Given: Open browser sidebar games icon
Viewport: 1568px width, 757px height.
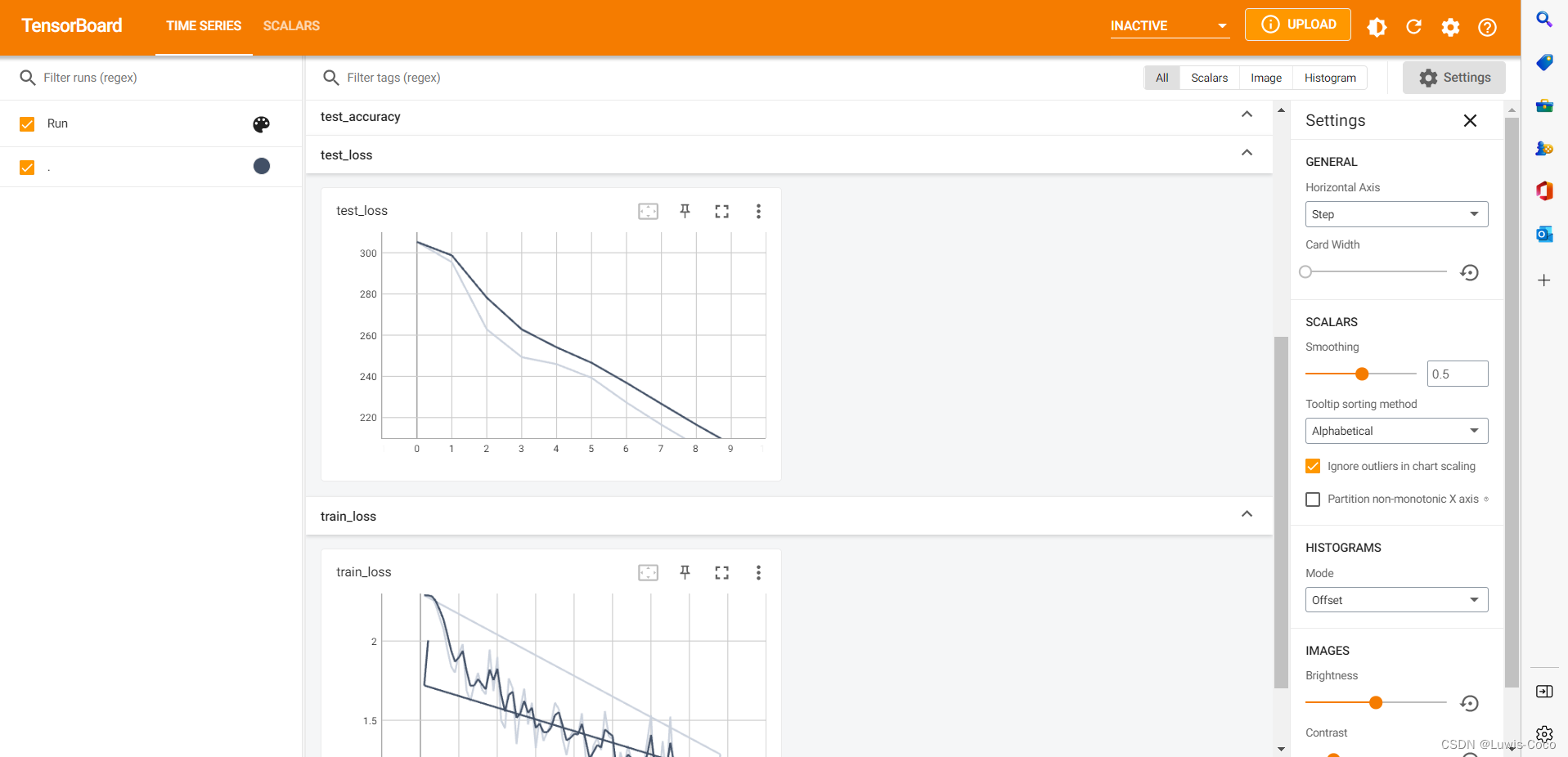Looking at the screenshot, I should [1544, 148].
